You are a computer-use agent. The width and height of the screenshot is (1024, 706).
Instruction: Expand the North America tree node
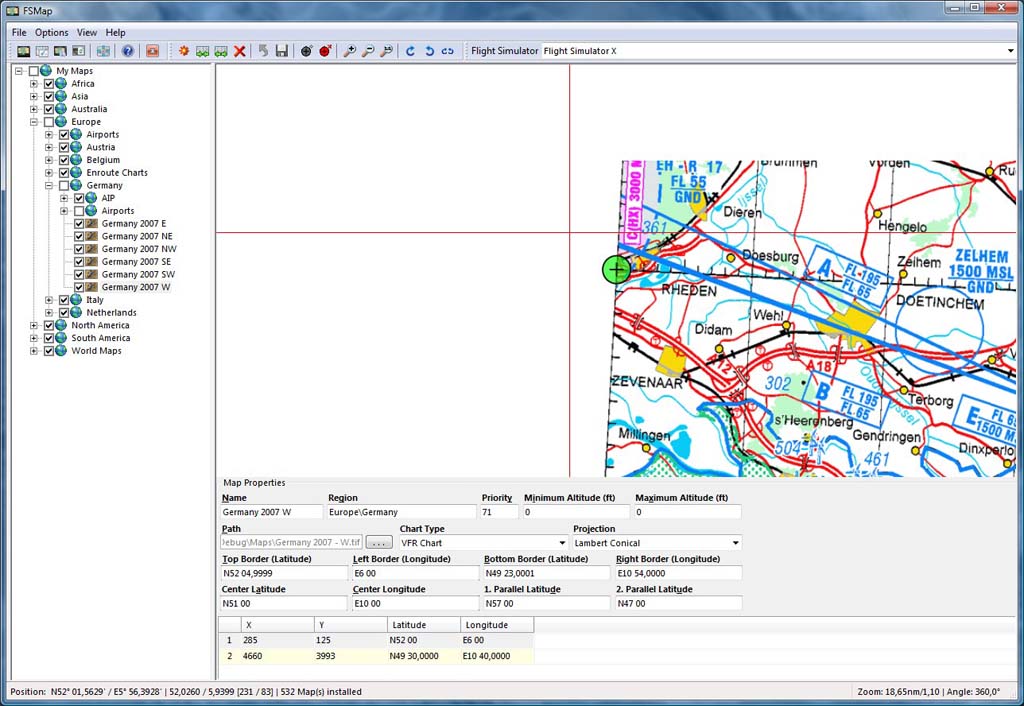tap(34, 325)
